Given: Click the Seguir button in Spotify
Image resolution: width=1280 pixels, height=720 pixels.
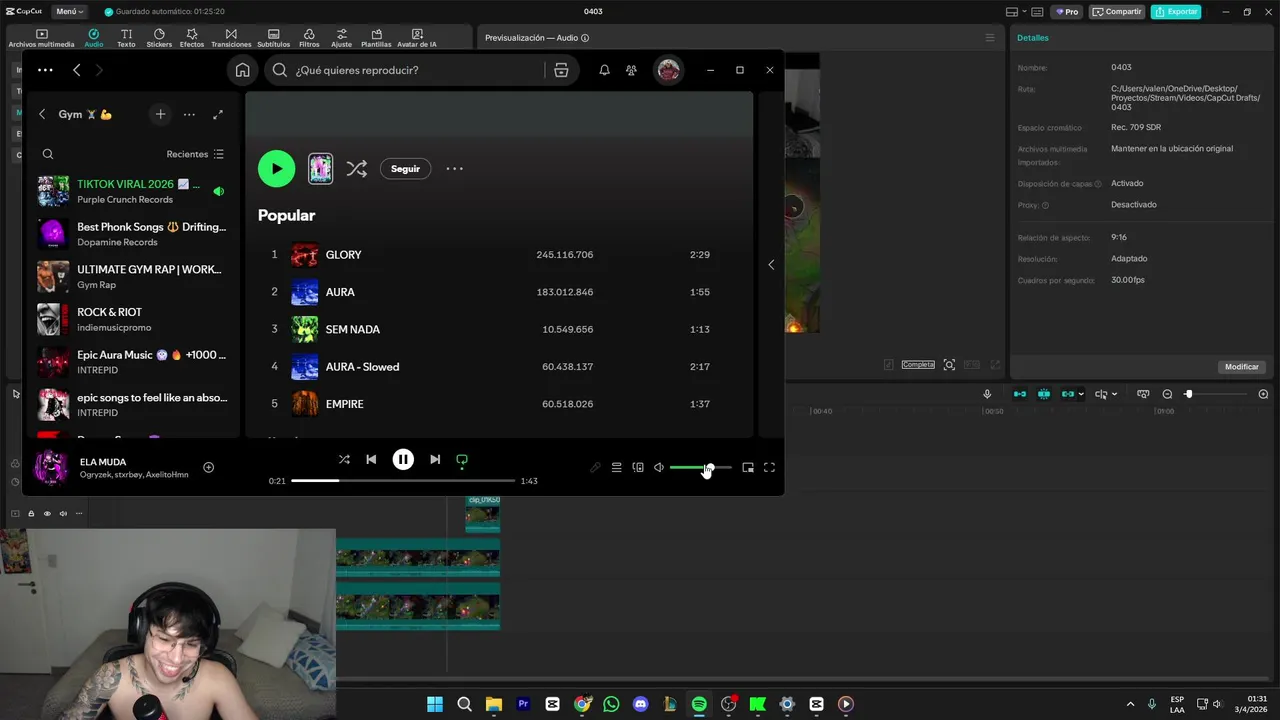Looking at the screenshot, I should point(405,169).
